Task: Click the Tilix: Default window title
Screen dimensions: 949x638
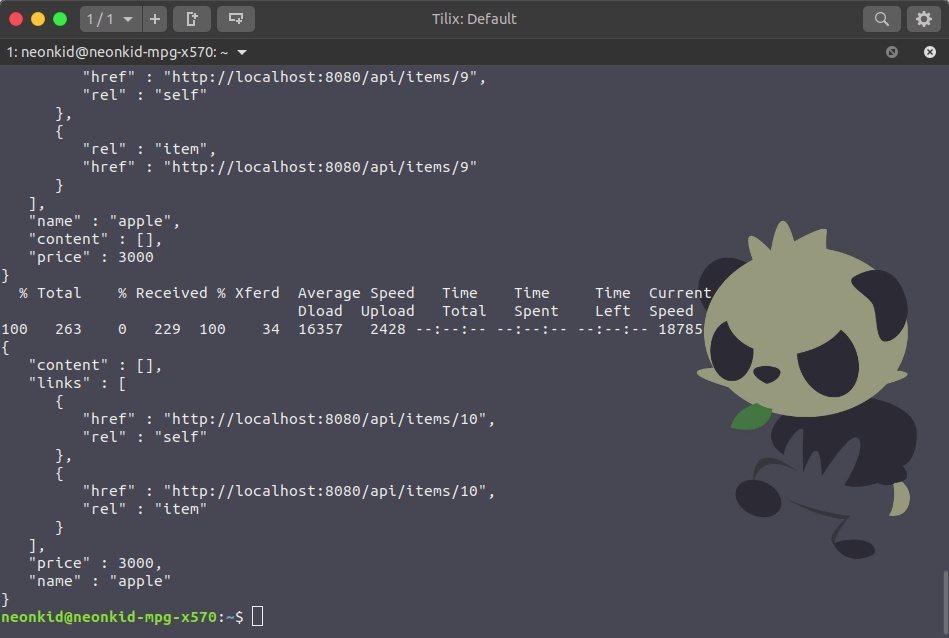Action: click(474, 19)
